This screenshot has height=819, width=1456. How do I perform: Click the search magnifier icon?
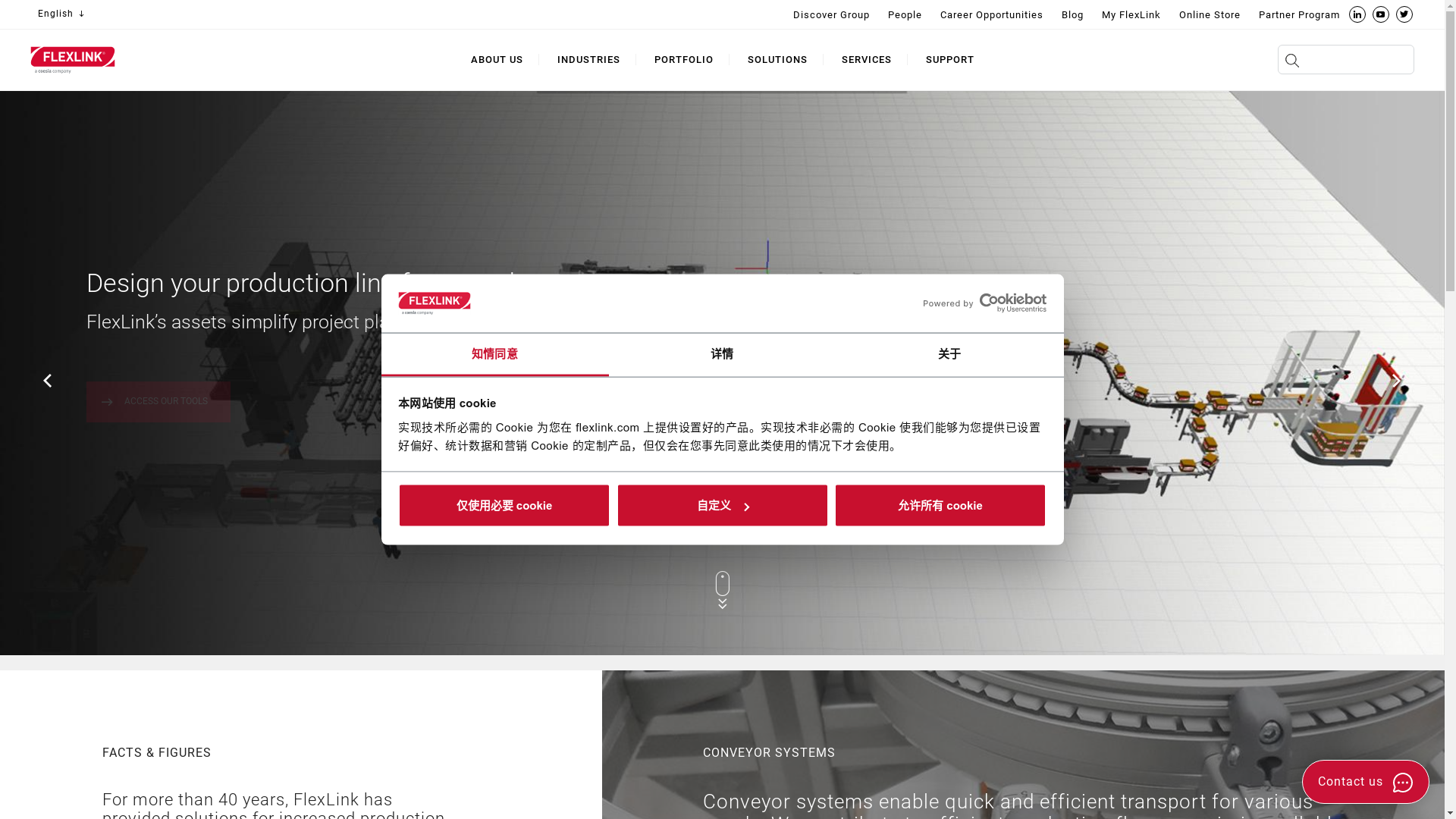click(1292, 61)
